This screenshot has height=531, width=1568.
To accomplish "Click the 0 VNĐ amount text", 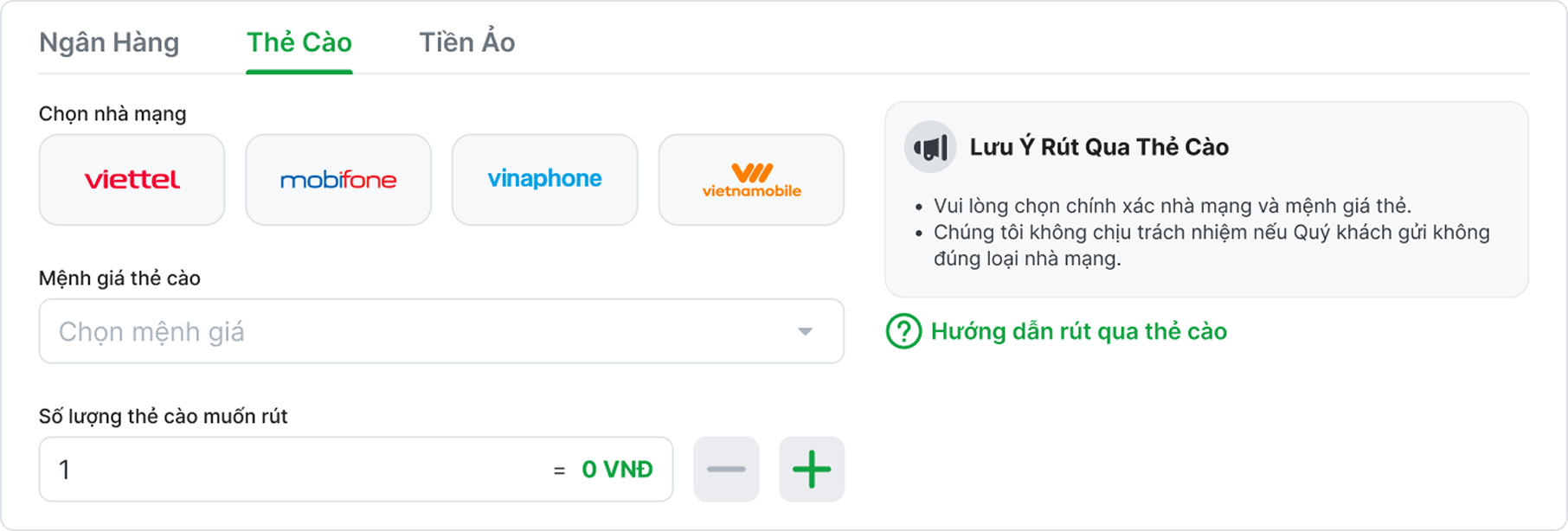I will [x=614, y=469].
